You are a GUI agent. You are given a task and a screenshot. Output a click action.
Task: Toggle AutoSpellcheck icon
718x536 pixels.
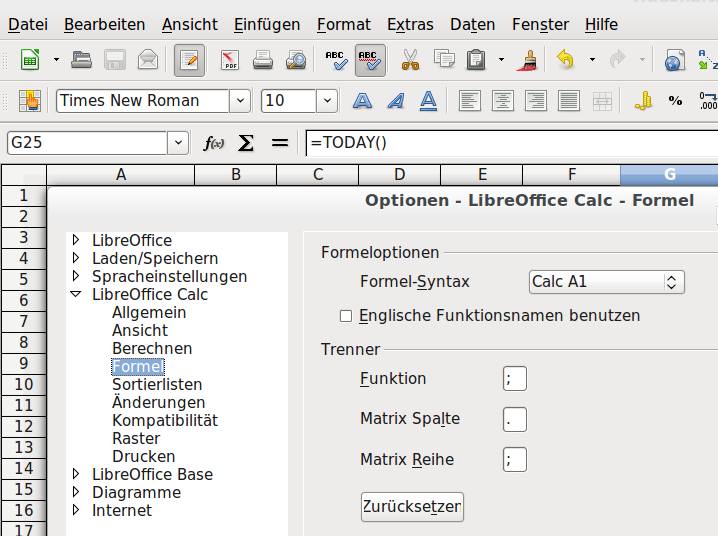tap(370, 60)
